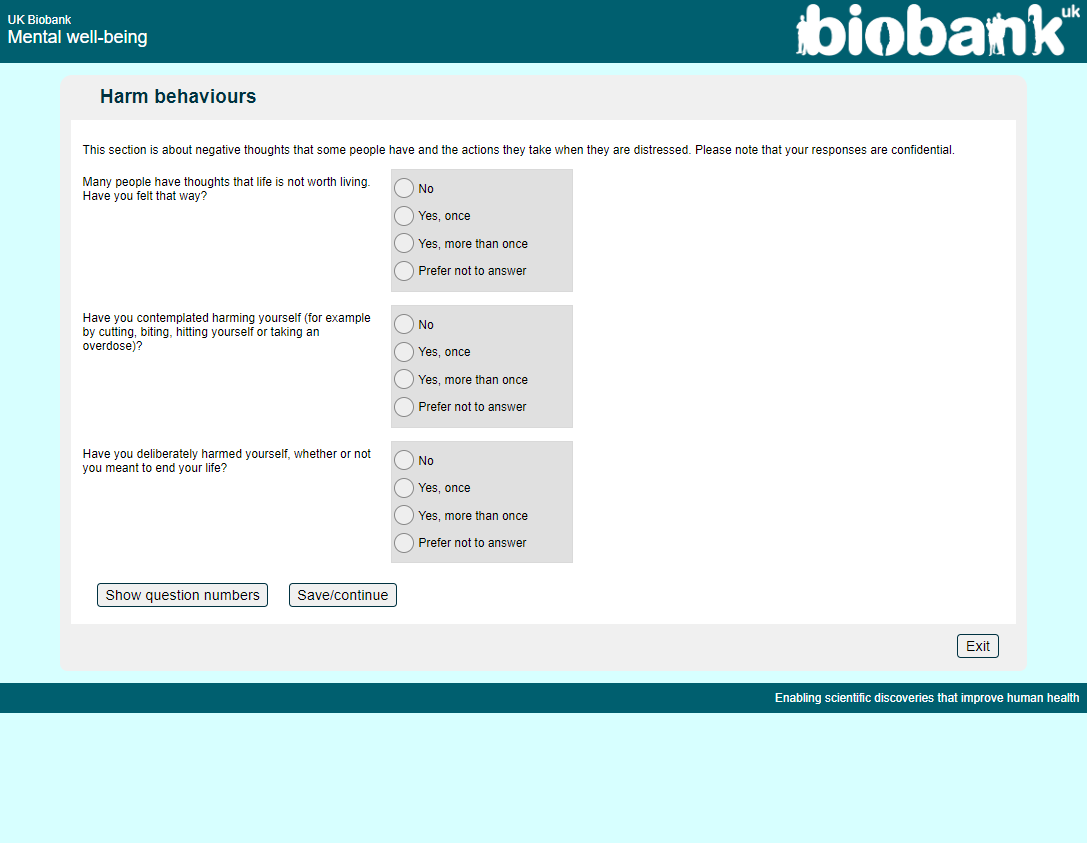The width and height of the screenshot is (1087, 843).
Task: Select 'No' for life not worth living
Action: 404,188
